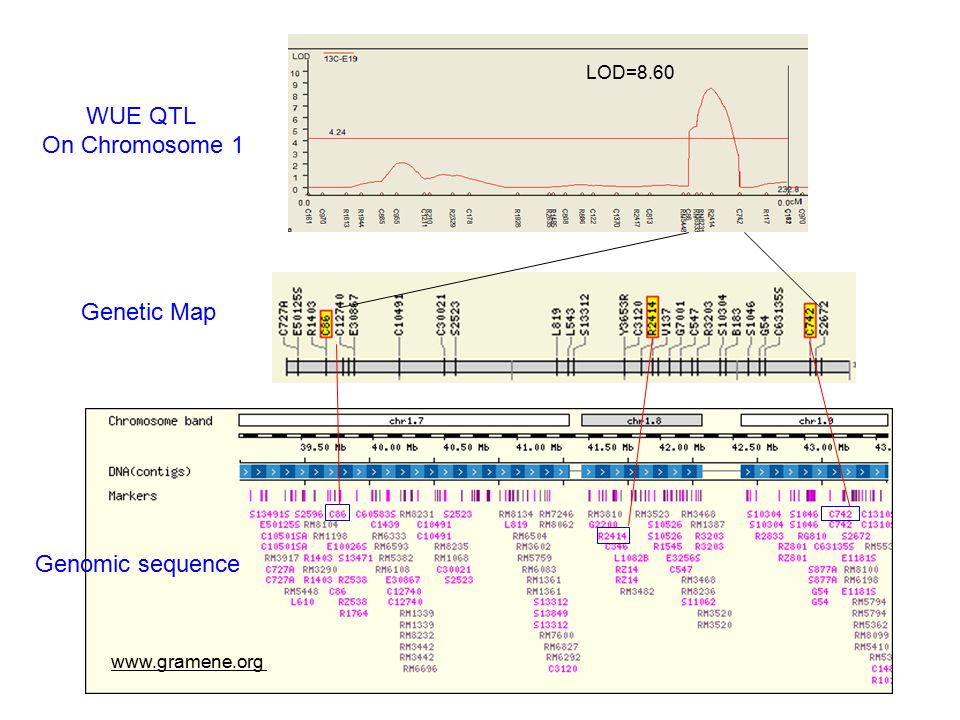The height and width of the screenshot is (720, 960).
Task: Click marker RM8062 in genomic sequence
Action: coord(556,525)
